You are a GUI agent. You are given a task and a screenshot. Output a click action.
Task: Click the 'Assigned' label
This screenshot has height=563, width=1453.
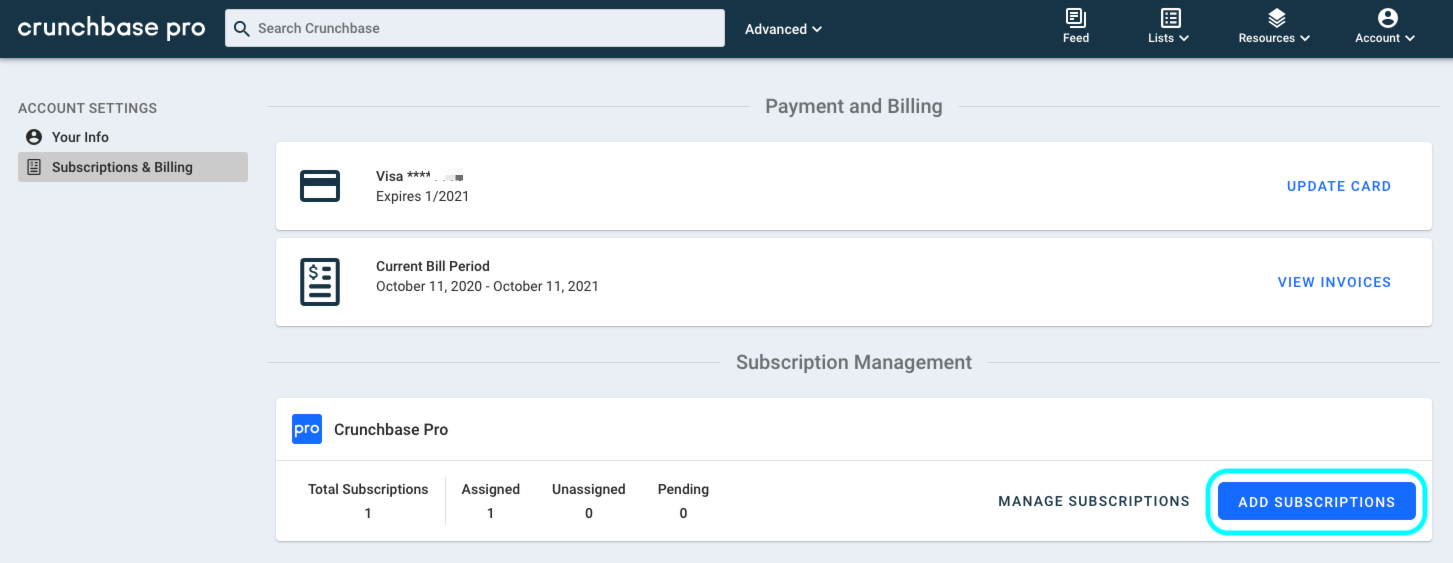coord(490,489)
